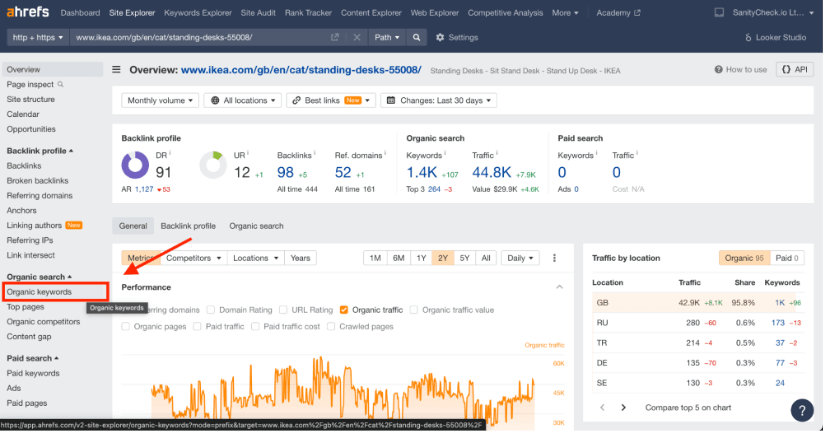Expand the Monthly volume dropdown
This screenshot has width=823, height=431.
pyautogui.click(x=159, y=100)
